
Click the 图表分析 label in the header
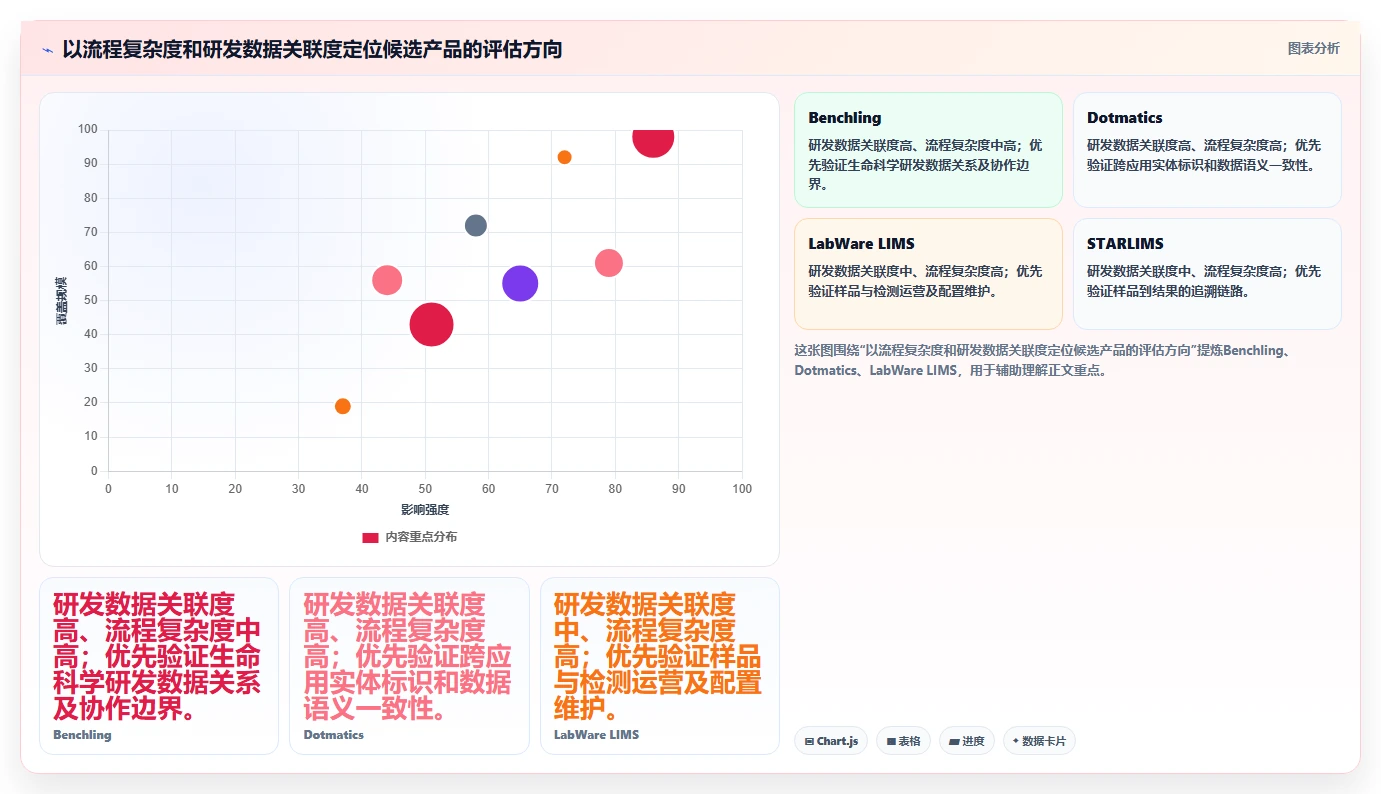1313,48
